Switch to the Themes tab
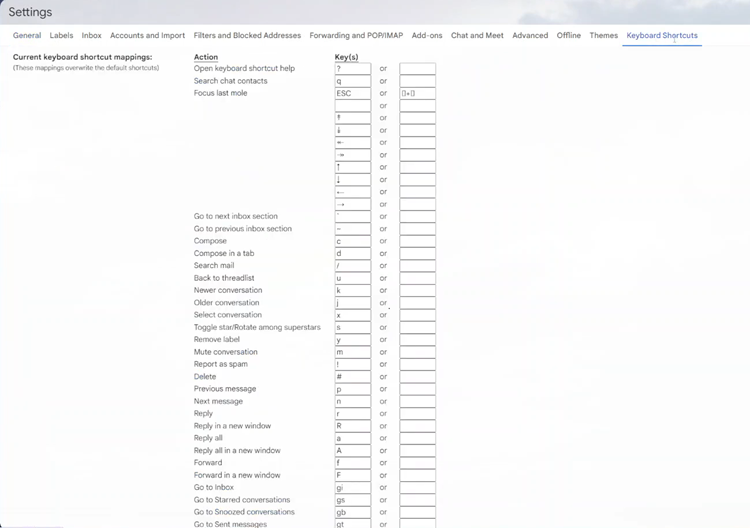The image size is (750, 528). click(603, 36)
